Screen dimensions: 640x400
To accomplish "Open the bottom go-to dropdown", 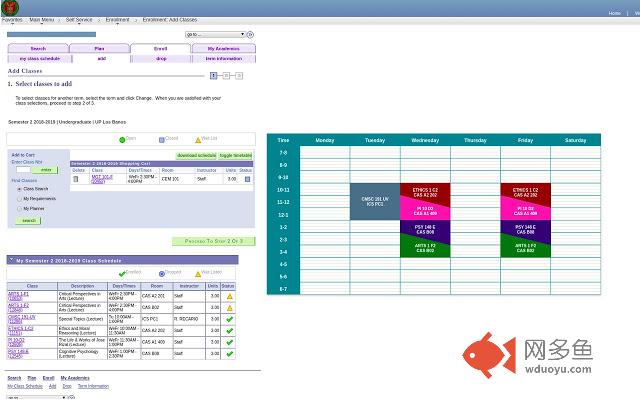I will click(x=36, y=397).
